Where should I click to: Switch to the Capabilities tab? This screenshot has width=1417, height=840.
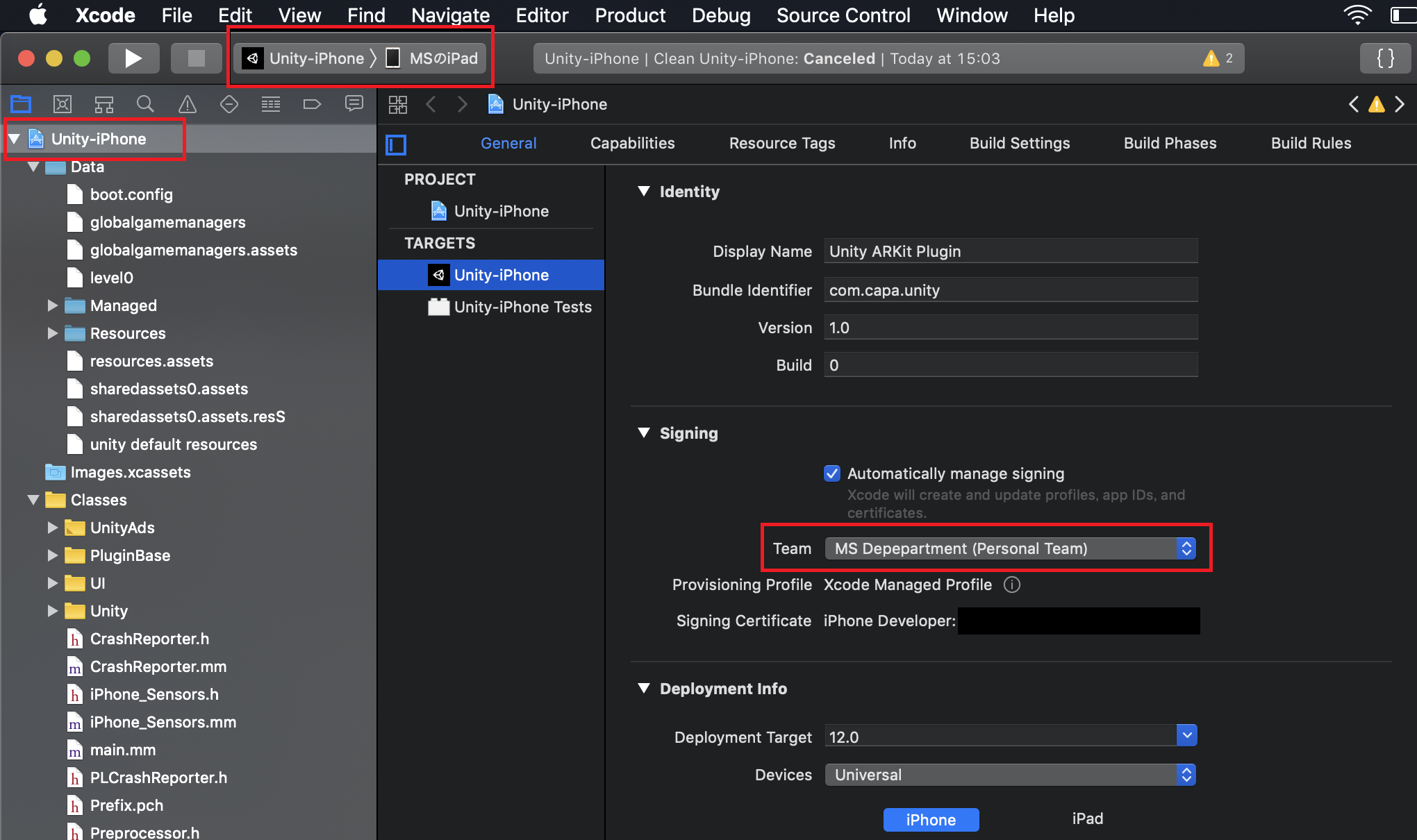coord(632,144)
